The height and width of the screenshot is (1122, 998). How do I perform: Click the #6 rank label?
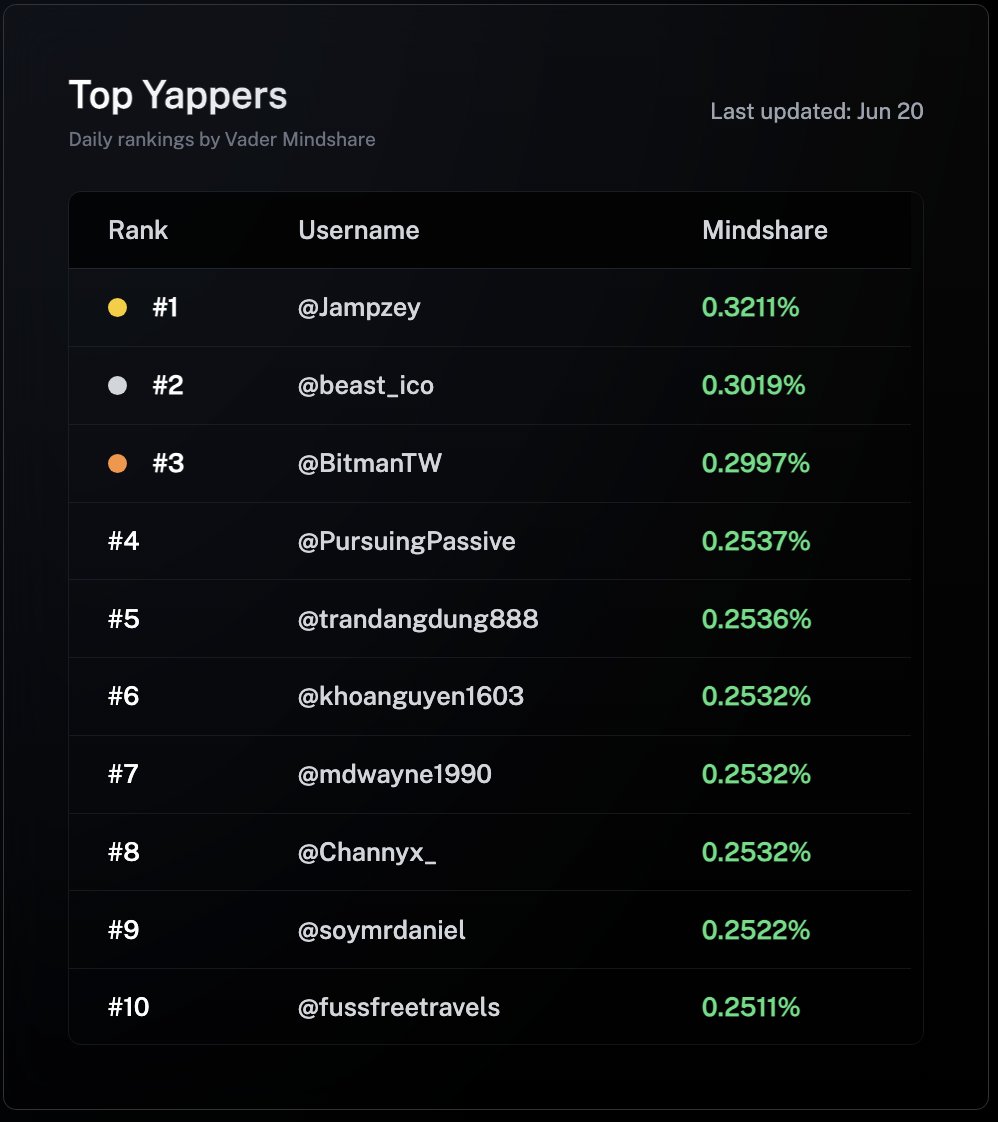tap(123, 696)
